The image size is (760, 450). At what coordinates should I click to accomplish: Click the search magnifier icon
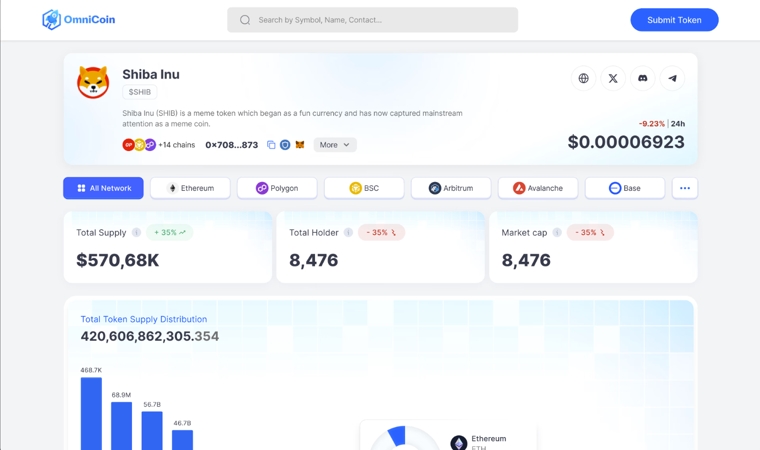tap(245, 20)
